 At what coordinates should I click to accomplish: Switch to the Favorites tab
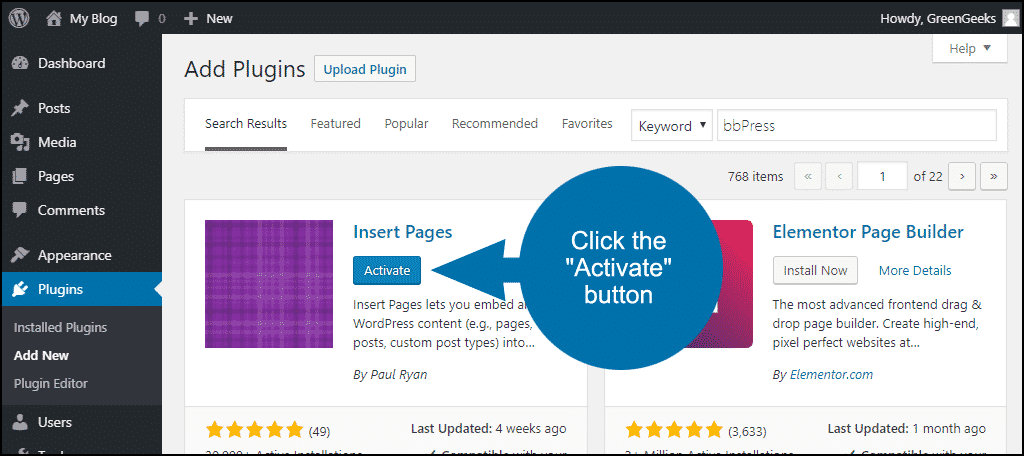(587, 124)
